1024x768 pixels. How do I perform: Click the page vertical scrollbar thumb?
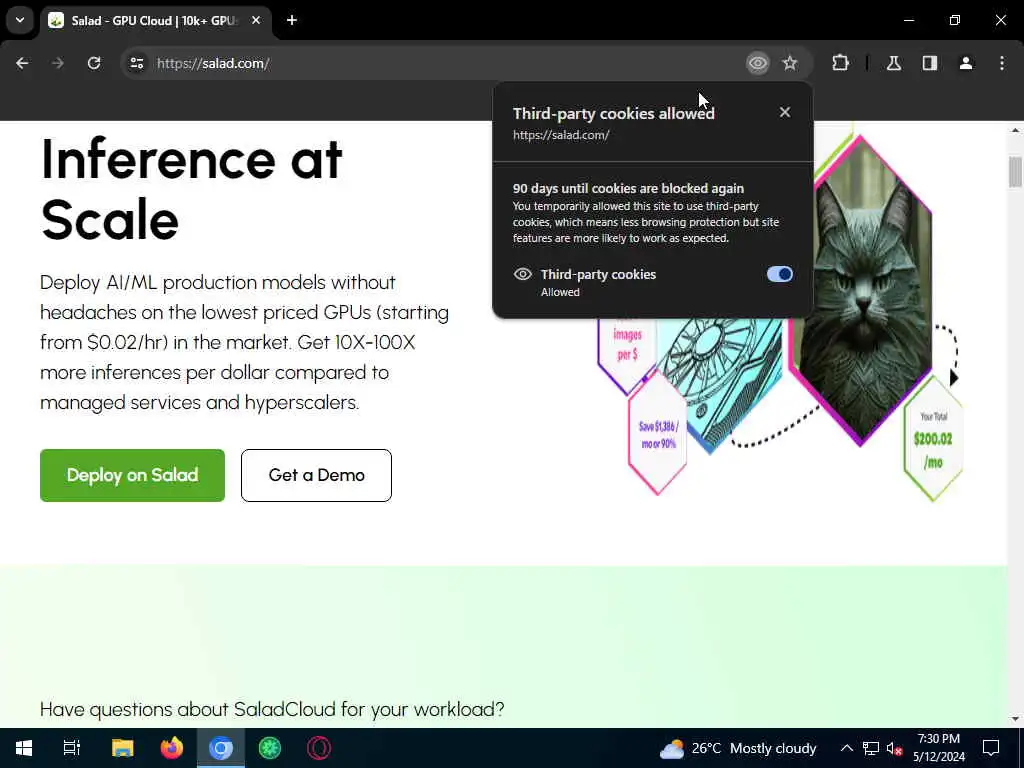[x=1015, y=171]
